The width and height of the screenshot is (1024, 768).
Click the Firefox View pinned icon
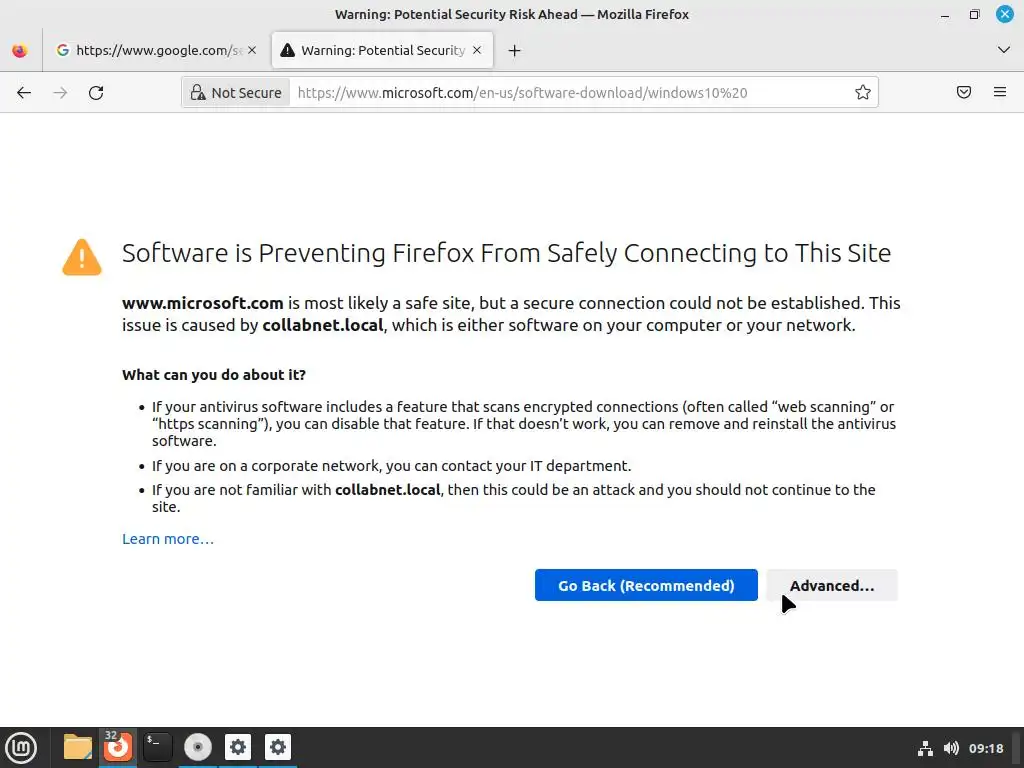point(20,50)
